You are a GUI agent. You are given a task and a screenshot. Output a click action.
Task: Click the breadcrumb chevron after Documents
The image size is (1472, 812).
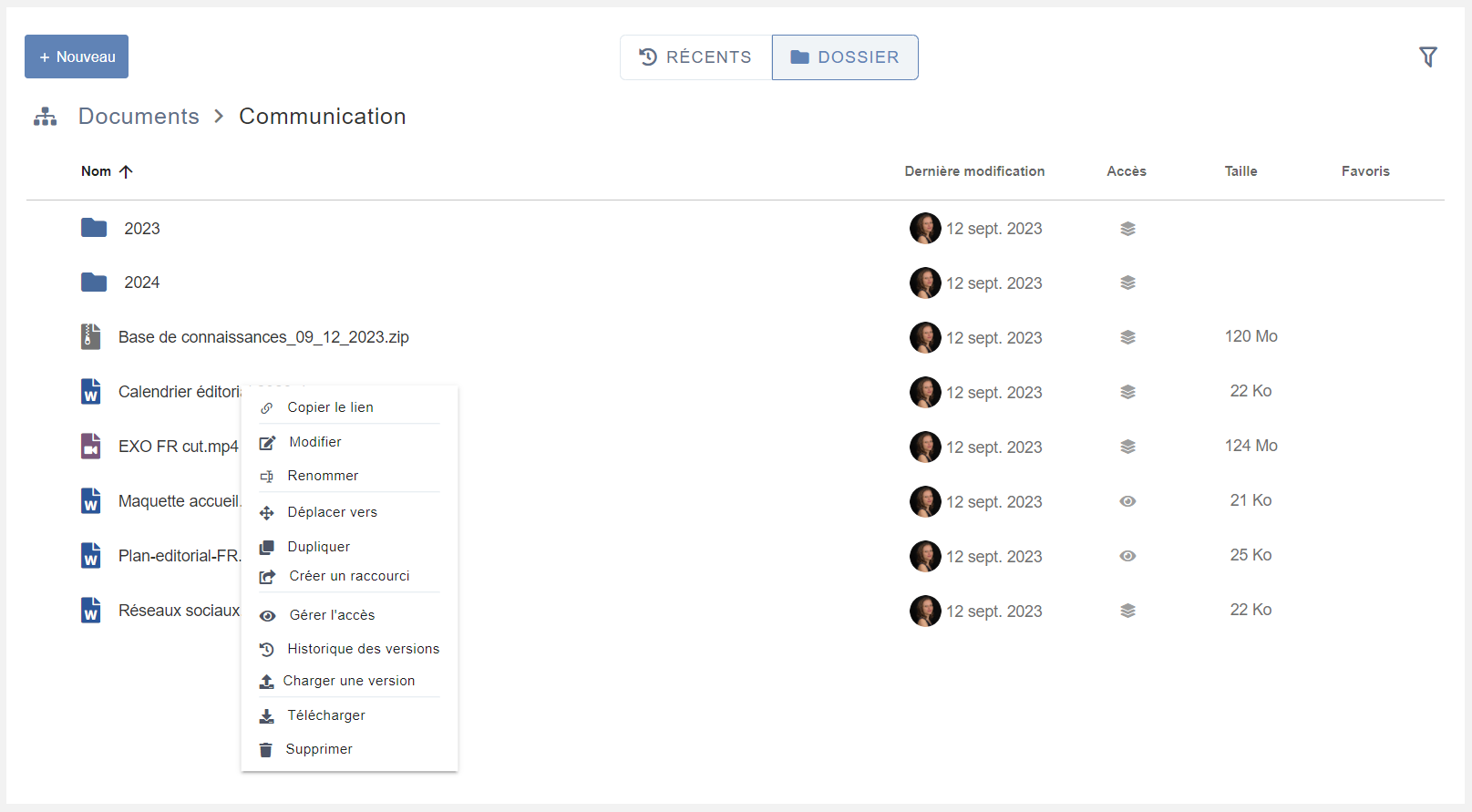pyautogui.click(x=219, y=117)
